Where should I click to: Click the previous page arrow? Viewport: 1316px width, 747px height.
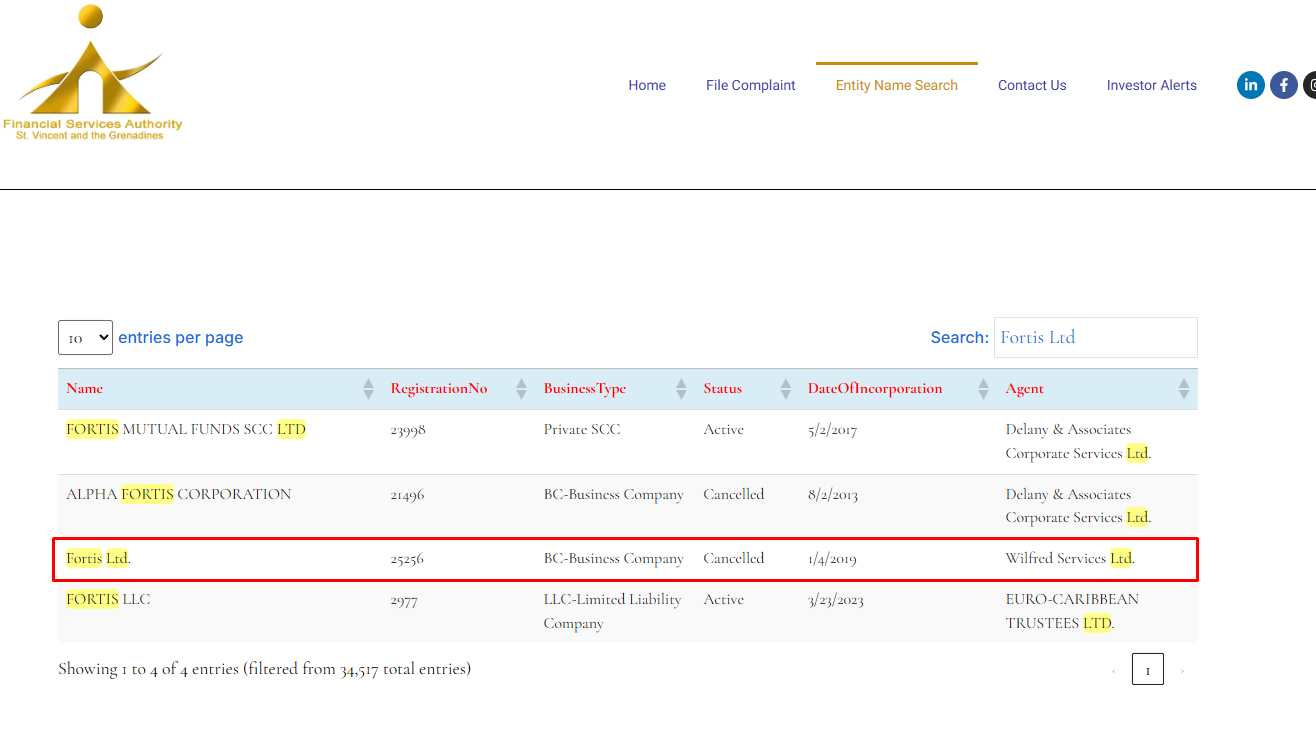pos(1114,670)
